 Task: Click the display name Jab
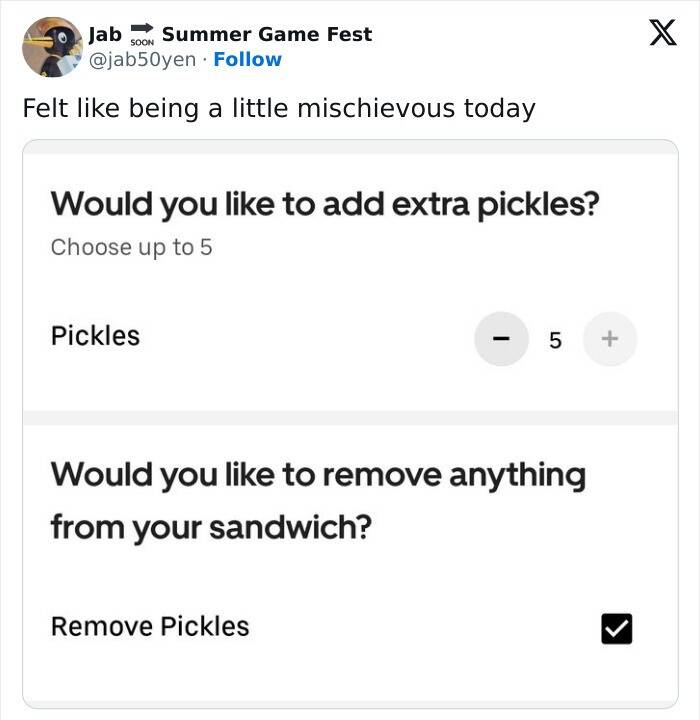tap(104, 34)
